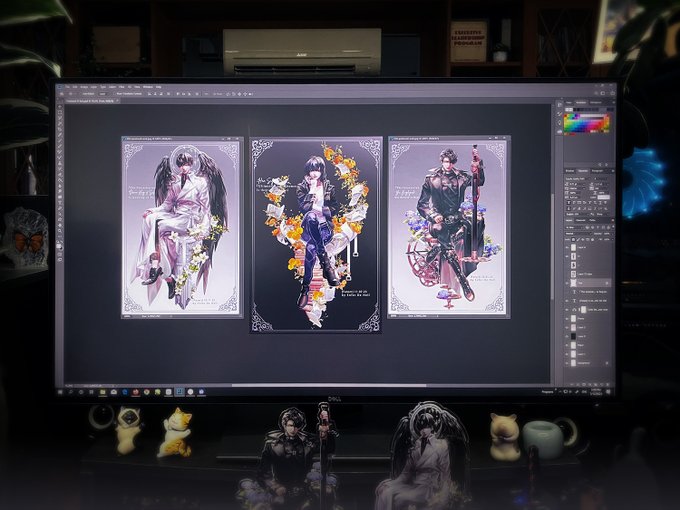Click the center dark artwork canvas
The image size is (680, 510).
click(316, 234)
